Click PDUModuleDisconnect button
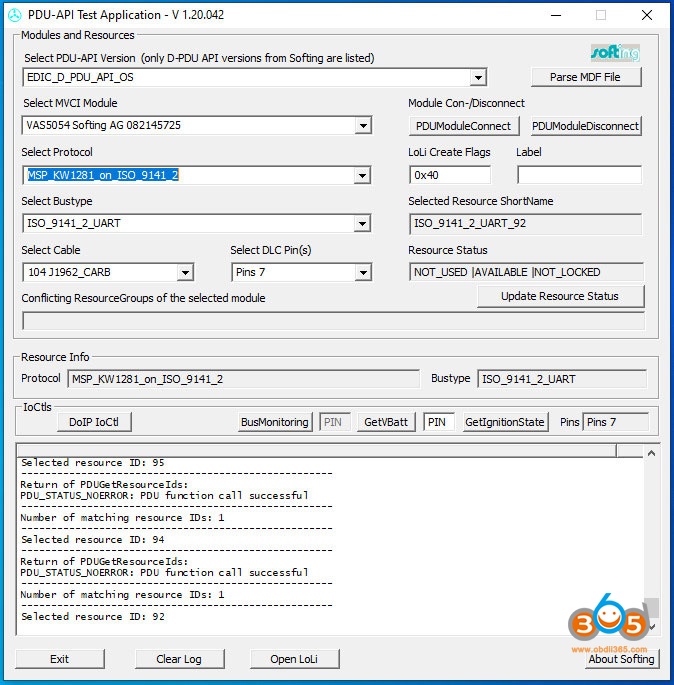674x685 pixels. [584, 126]
